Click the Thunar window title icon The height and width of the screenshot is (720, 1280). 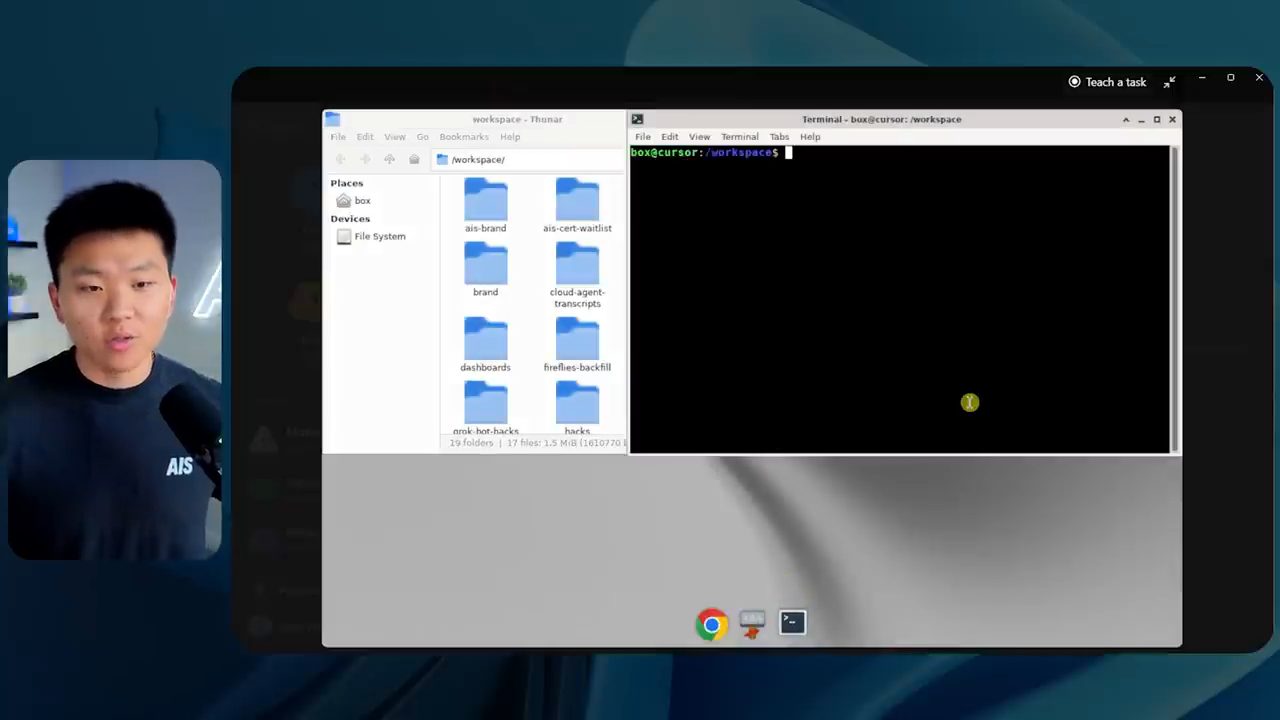333,119
